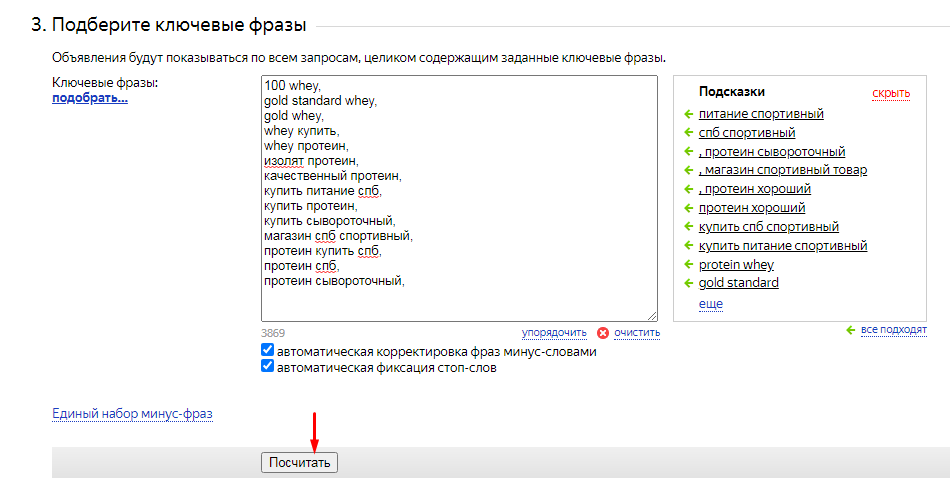Click green arrow beside «gold standard» hint
The width and height of the screenshot is (950, 478).
[688, 283]
